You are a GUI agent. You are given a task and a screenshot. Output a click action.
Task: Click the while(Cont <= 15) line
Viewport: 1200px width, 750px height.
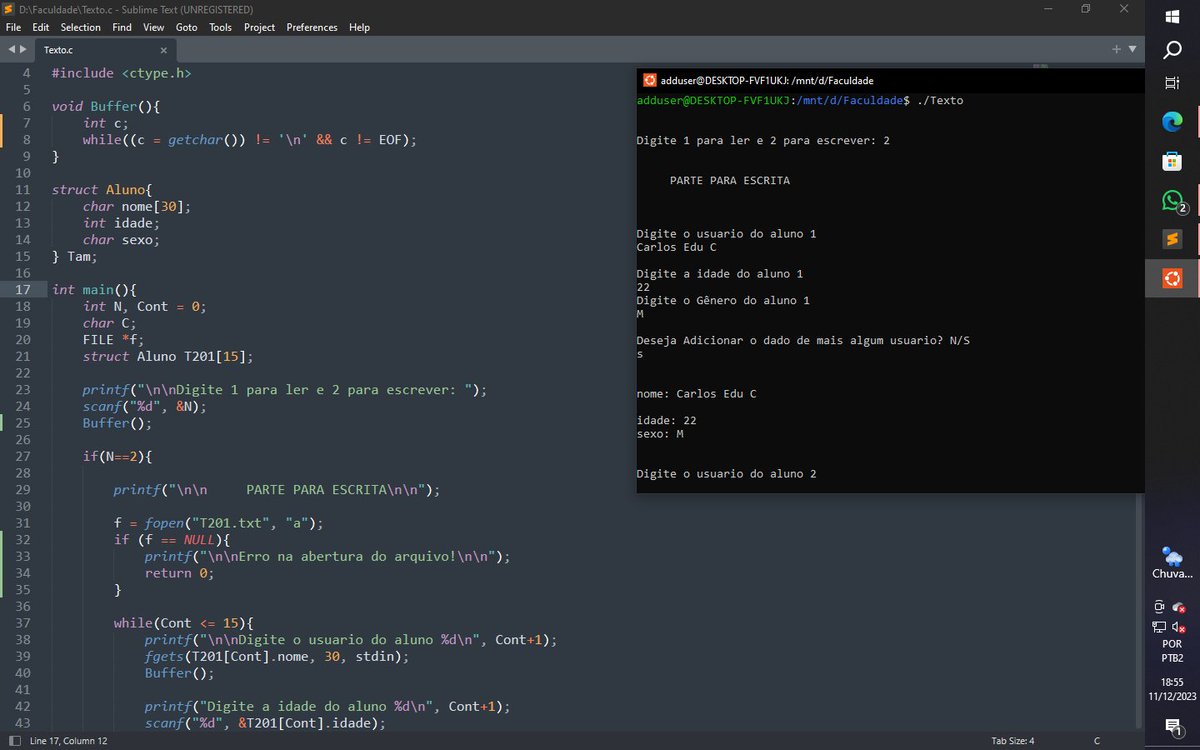pyautogui.click(x=184, y=623)
